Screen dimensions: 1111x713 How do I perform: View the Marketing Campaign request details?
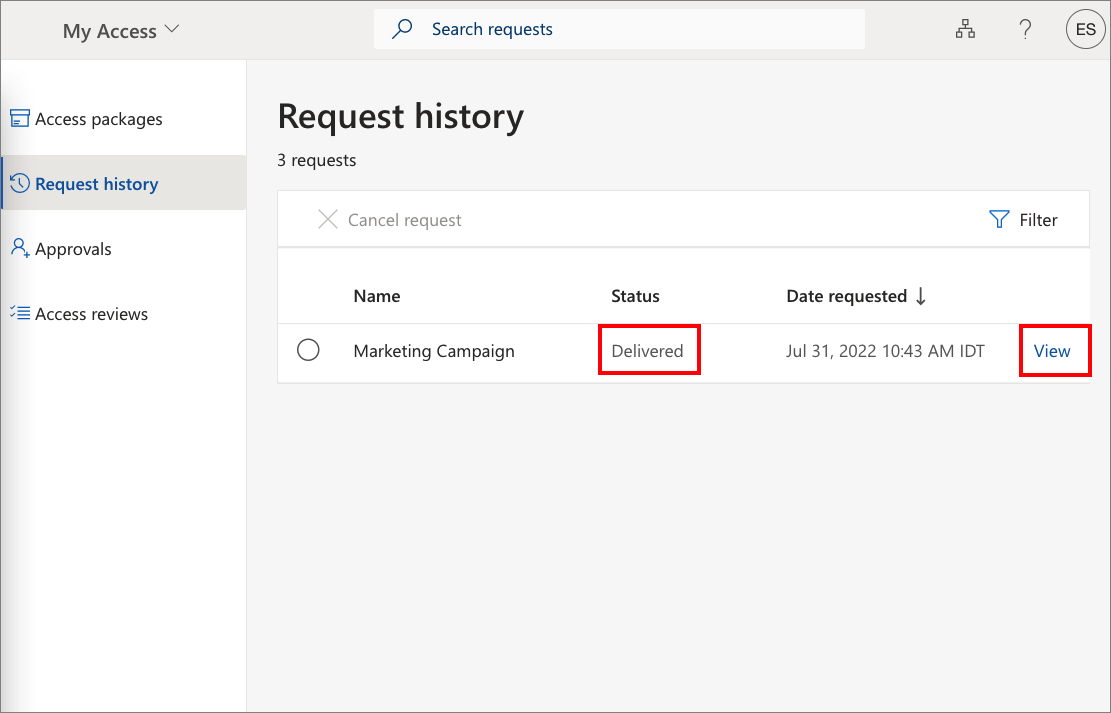point(1052,351)
